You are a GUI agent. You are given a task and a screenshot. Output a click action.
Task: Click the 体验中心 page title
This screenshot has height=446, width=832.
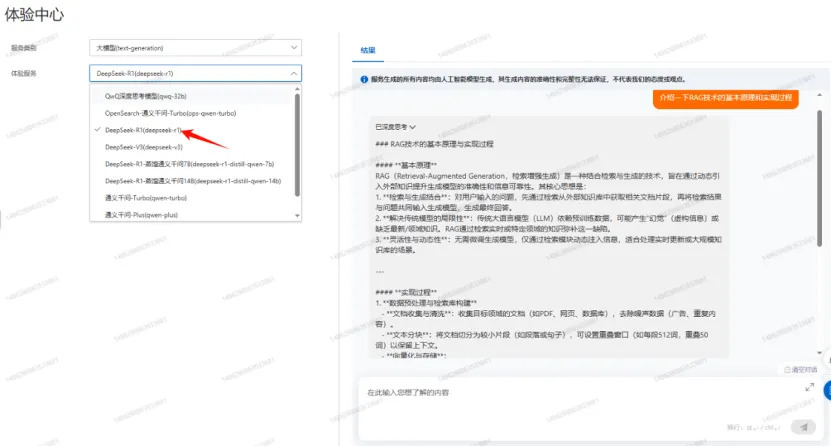[34, 15]
